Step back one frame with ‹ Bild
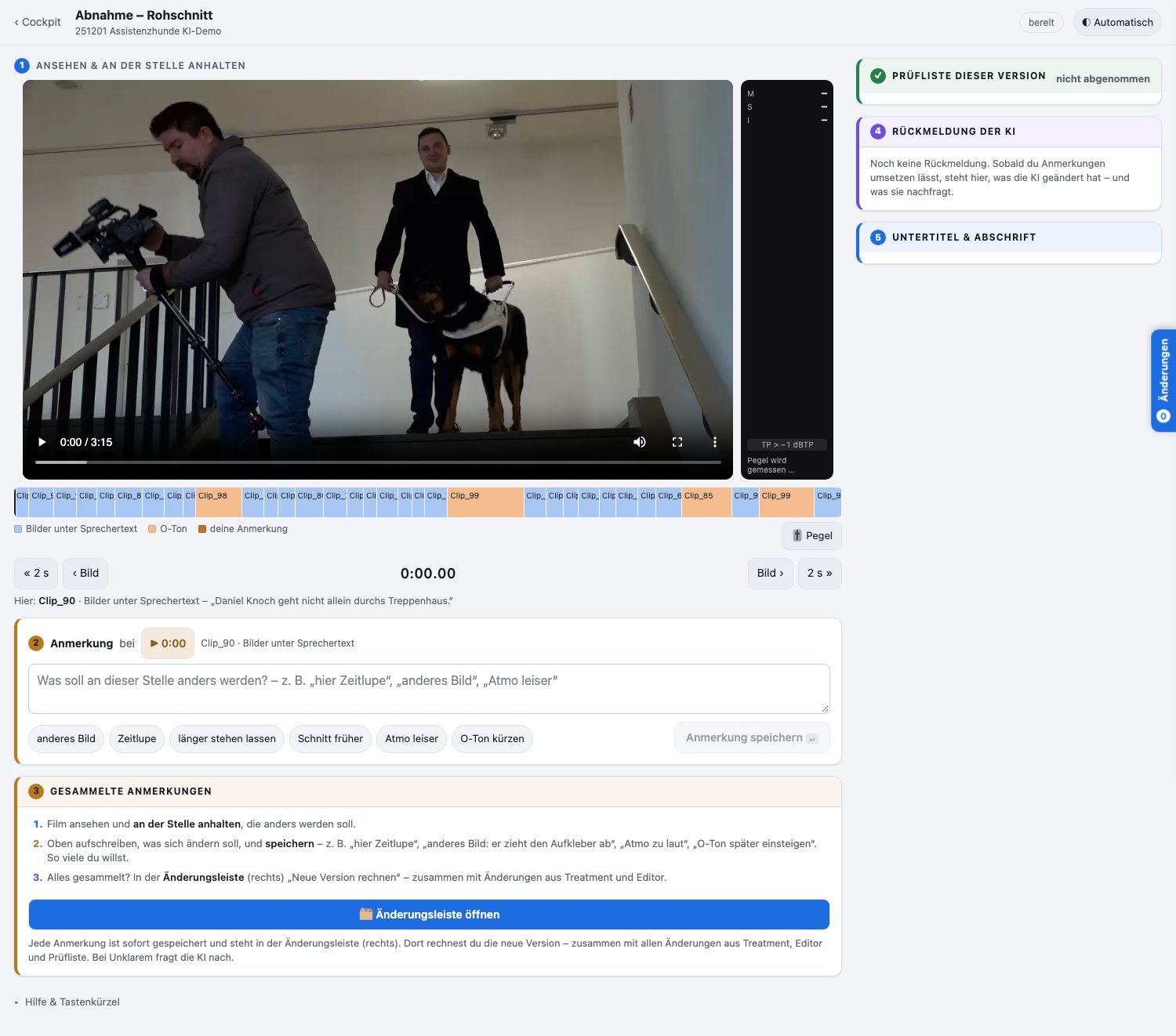Screen dimensions: 1176x1036 tap(85, 573)
